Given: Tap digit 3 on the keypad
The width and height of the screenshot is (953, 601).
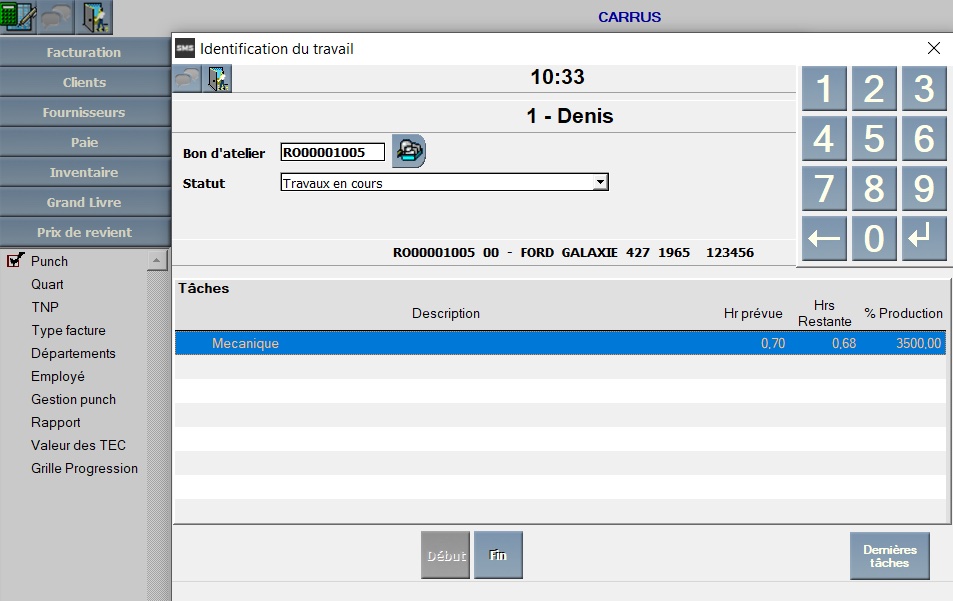Looking at the screenshot, I should click(924, 89).
